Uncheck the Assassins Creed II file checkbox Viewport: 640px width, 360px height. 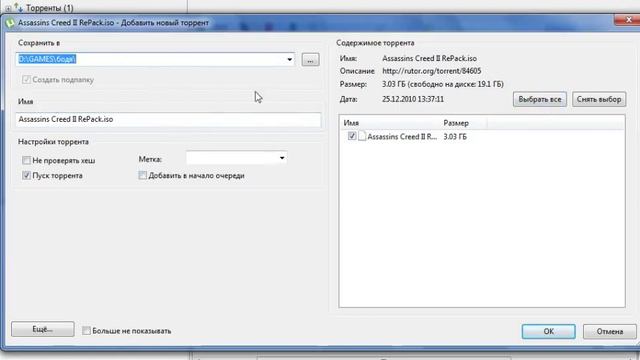[x=352, y=136]
